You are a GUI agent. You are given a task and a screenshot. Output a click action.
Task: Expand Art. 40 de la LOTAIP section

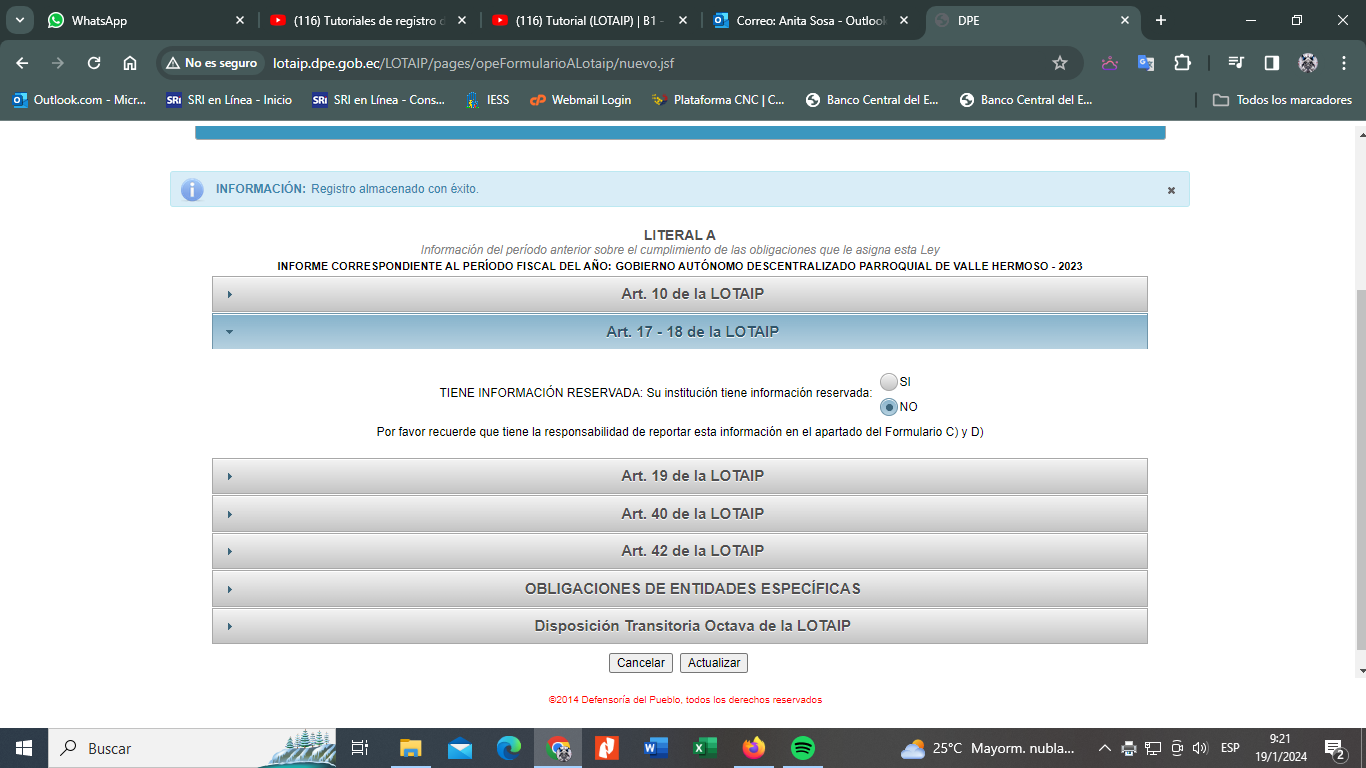click(680, 514)
